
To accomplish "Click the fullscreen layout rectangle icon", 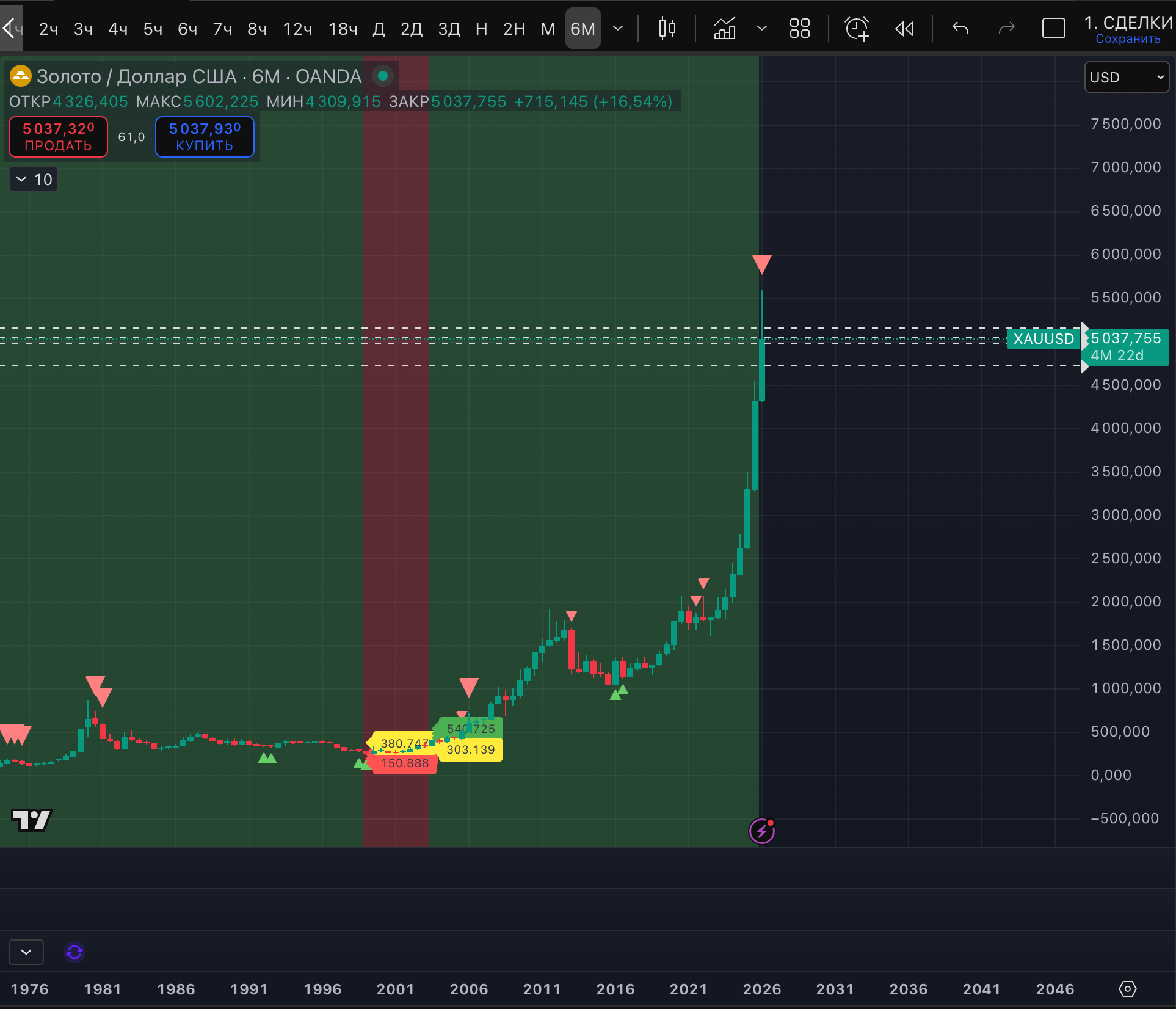I will [x=1053, y=29].
